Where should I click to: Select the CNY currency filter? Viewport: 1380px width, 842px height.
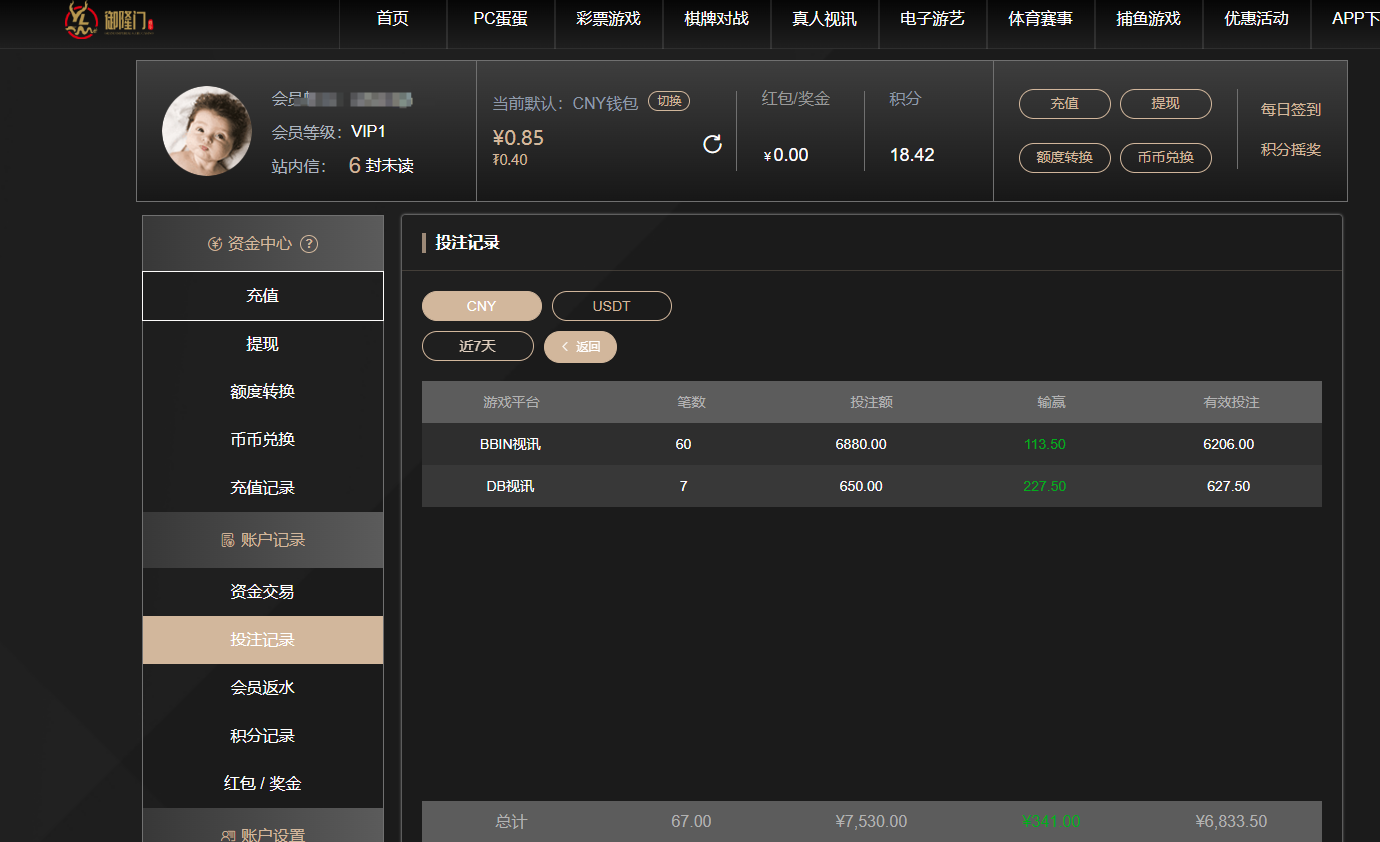click(x=481, y=306)
